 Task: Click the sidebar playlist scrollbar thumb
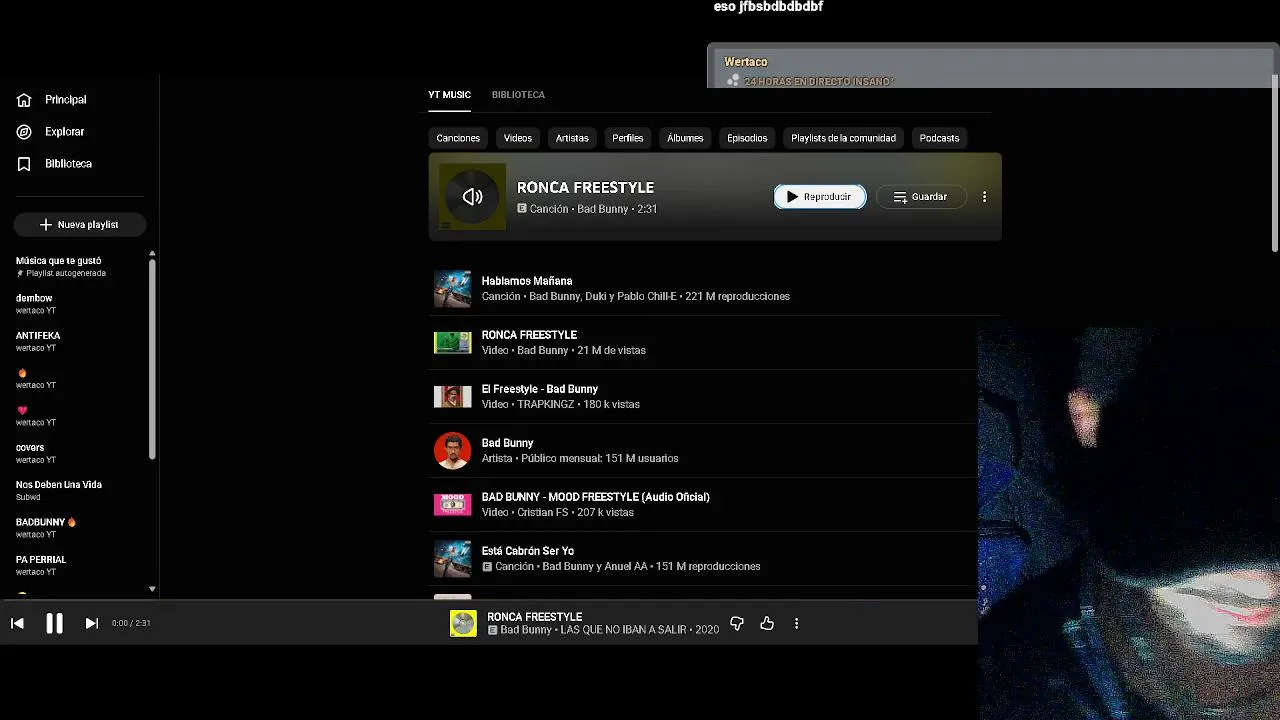(x=152, y=359)
